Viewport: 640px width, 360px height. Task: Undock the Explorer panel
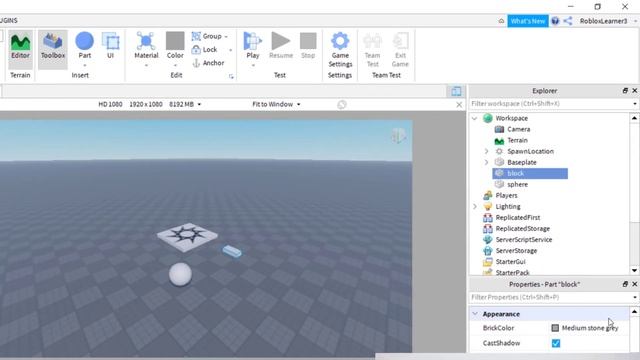tap(625, 91)
